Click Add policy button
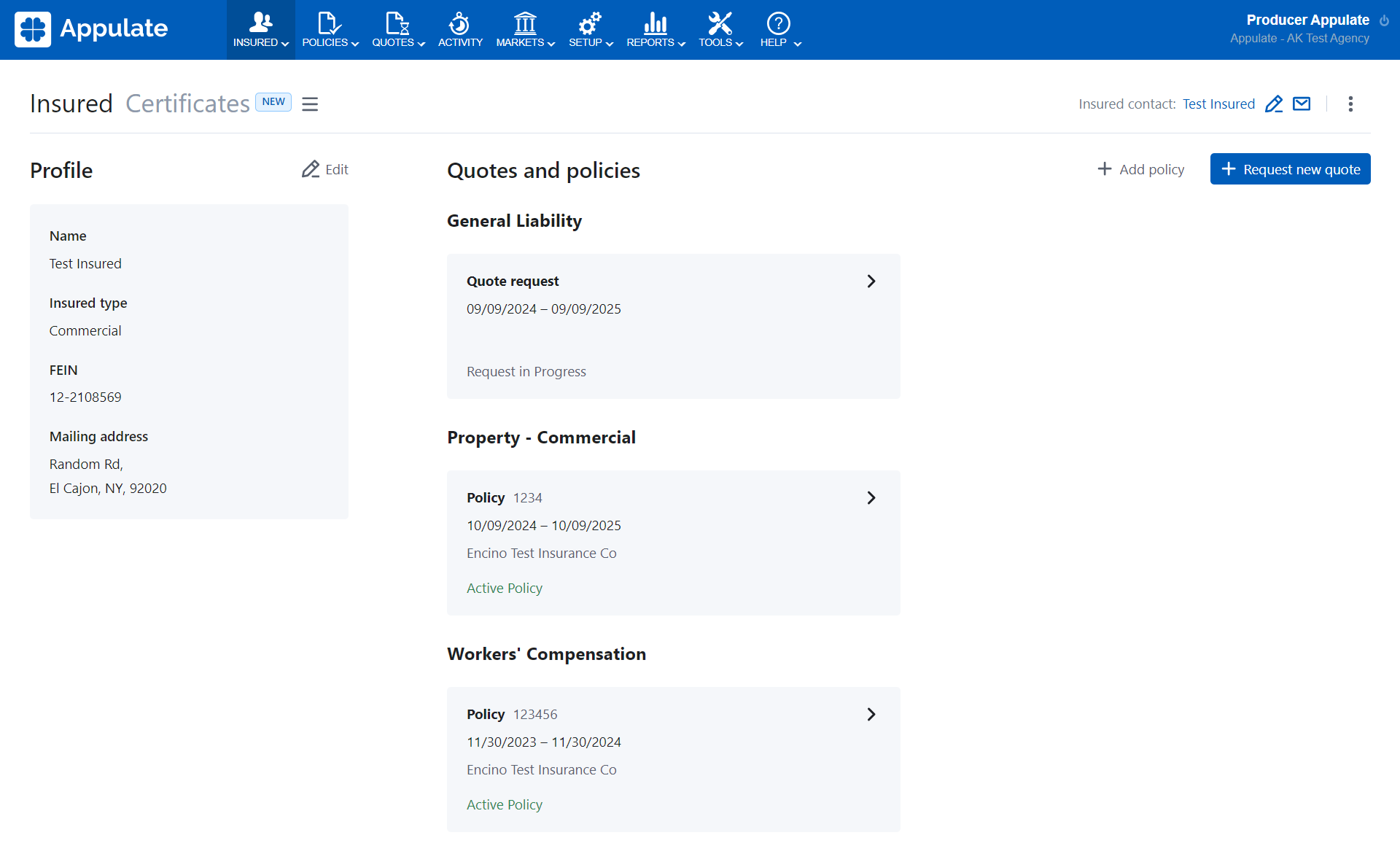 (1141, 169)
